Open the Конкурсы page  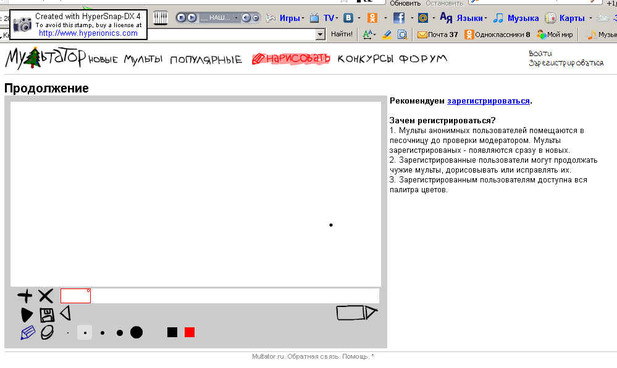[x=365, y=59]
